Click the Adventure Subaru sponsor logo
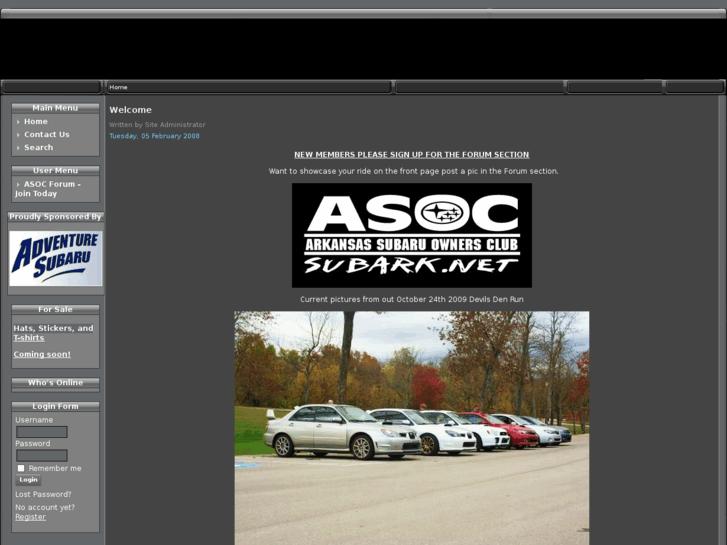 55,258
